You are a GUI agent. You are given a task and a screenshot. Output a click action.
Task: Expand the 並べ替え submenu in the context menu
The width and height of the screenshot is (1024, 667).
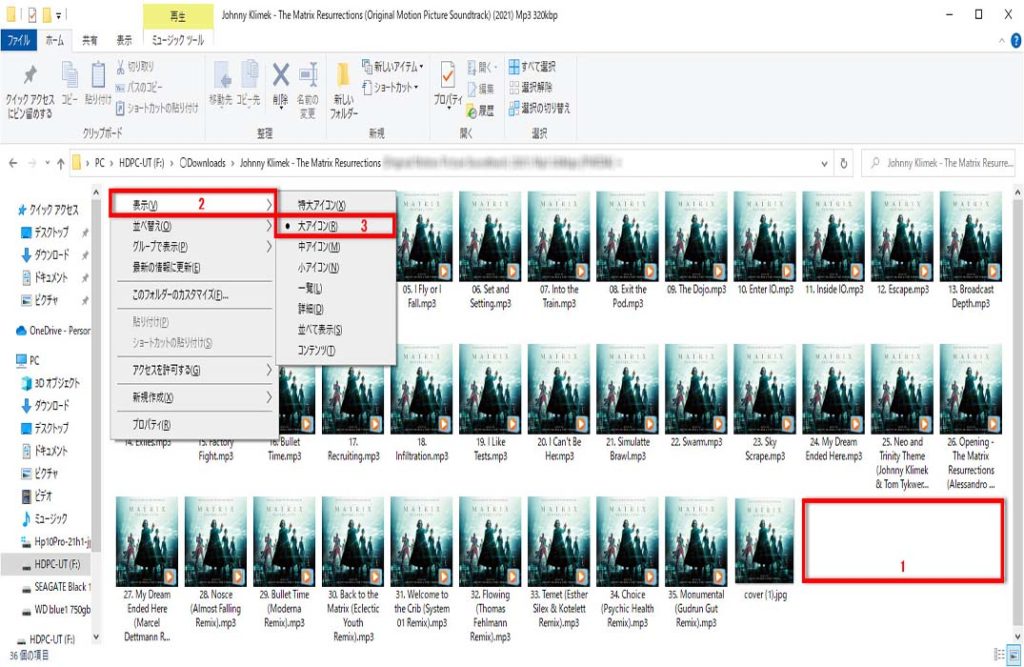point(190,226)
